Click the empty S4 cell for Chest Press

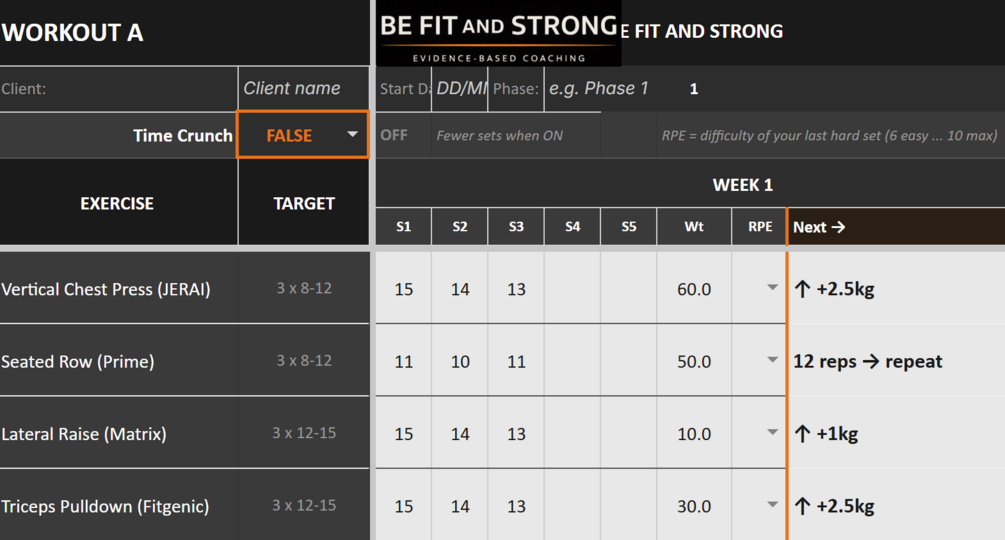pos(572,289)
